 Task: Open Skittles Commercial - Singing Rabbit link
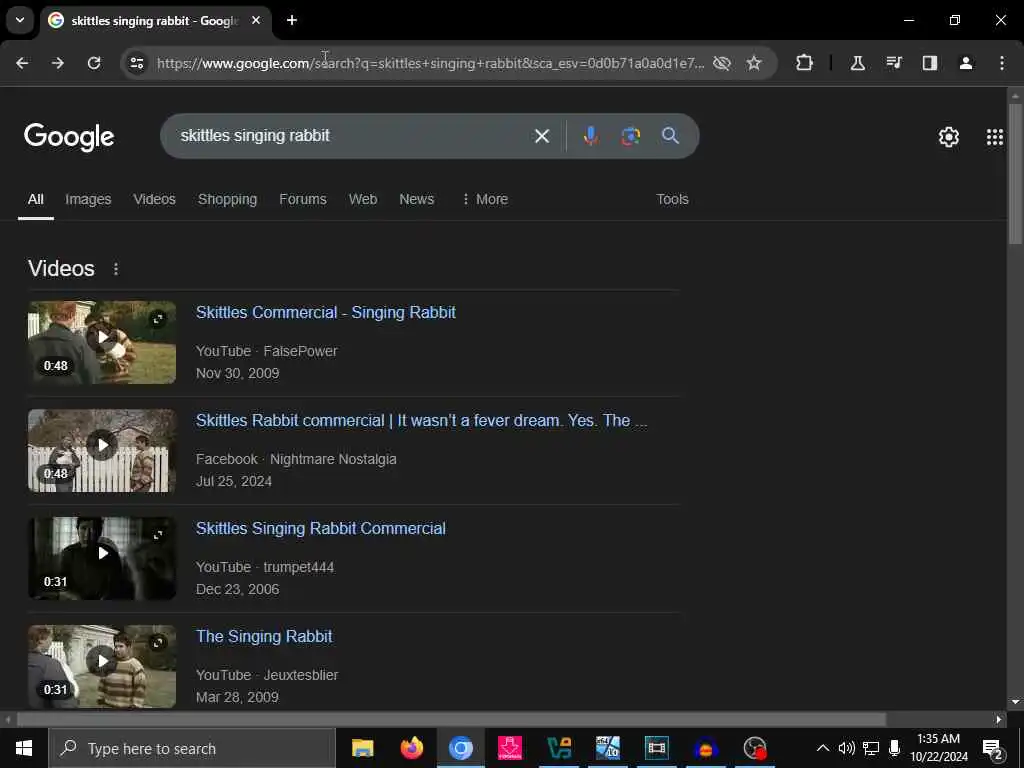(x=326, y=312)
